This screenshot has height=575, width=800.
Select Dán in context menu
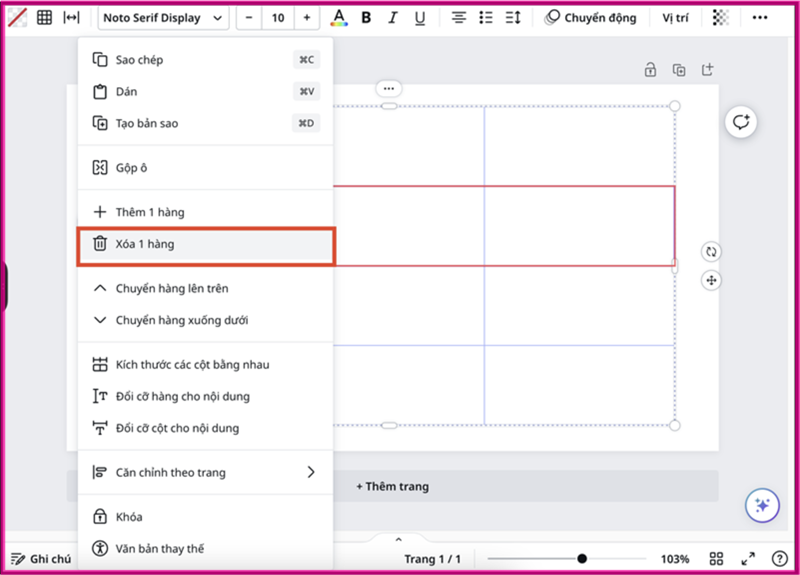point(206,91)
